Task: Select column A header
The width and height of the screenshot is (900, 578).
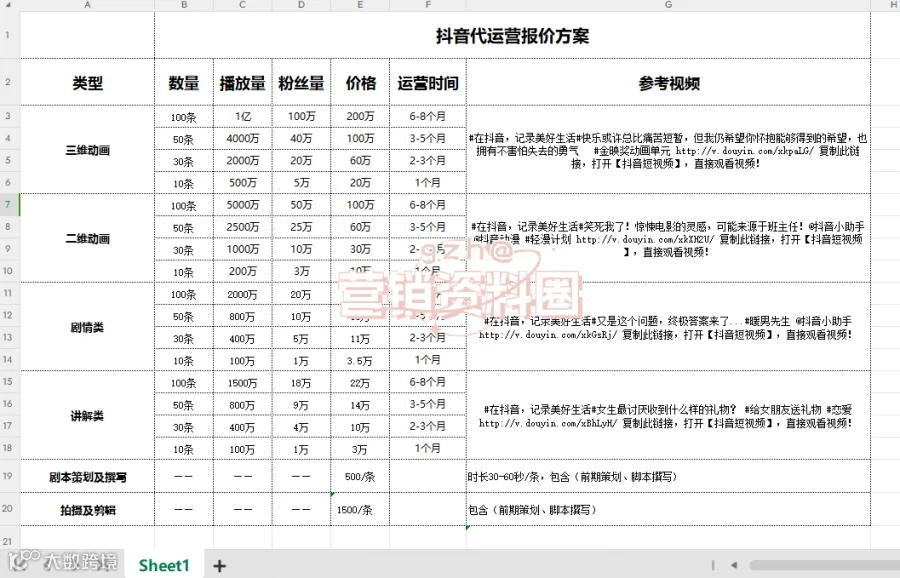Action: (x=87, y=5)
